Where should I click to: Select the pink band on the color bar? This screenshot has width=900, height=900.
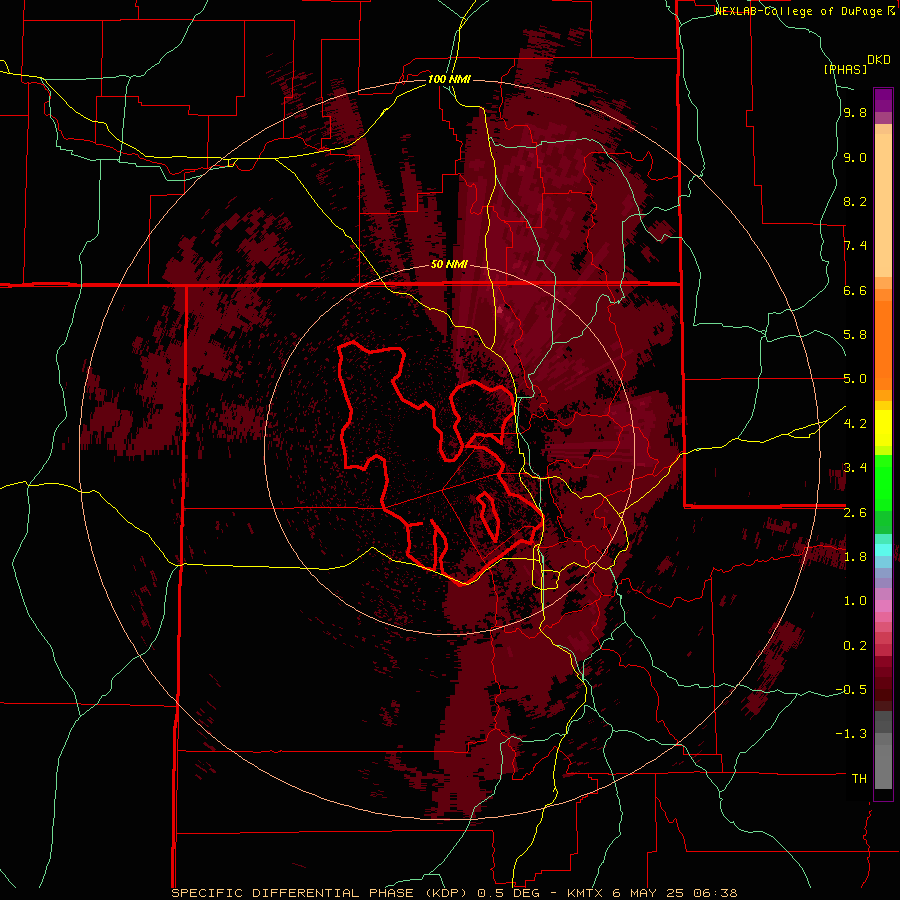[883, 606]
